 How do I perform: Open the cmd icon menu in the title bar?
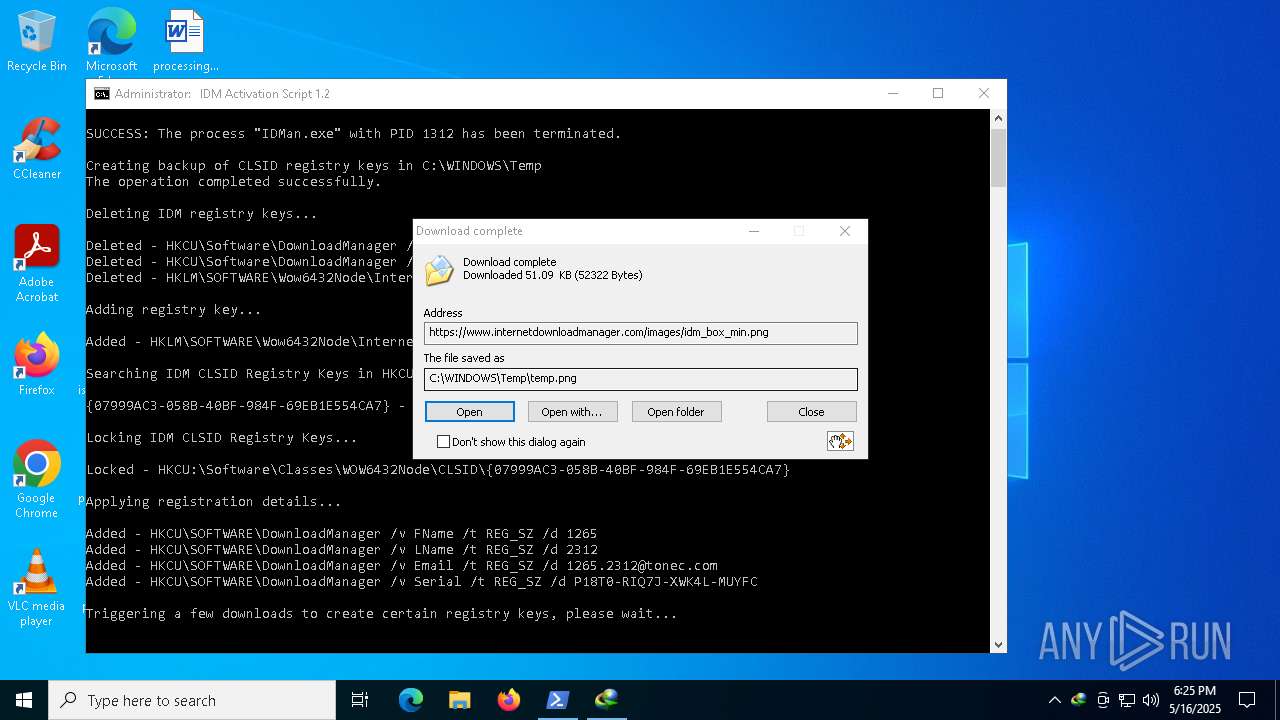(102, 94)
